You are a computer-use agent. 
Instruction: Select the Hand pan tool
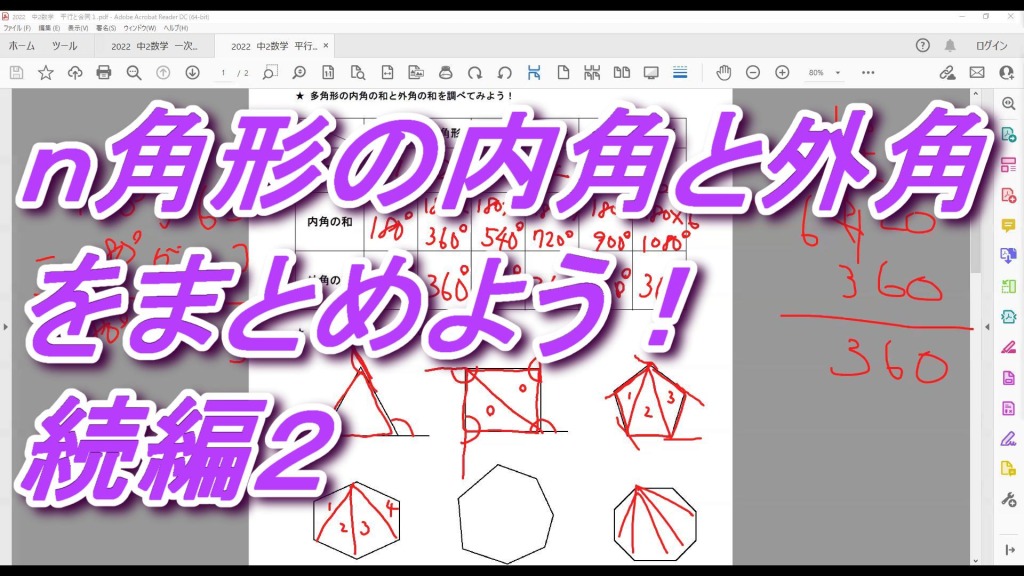[x=723, y=73]
